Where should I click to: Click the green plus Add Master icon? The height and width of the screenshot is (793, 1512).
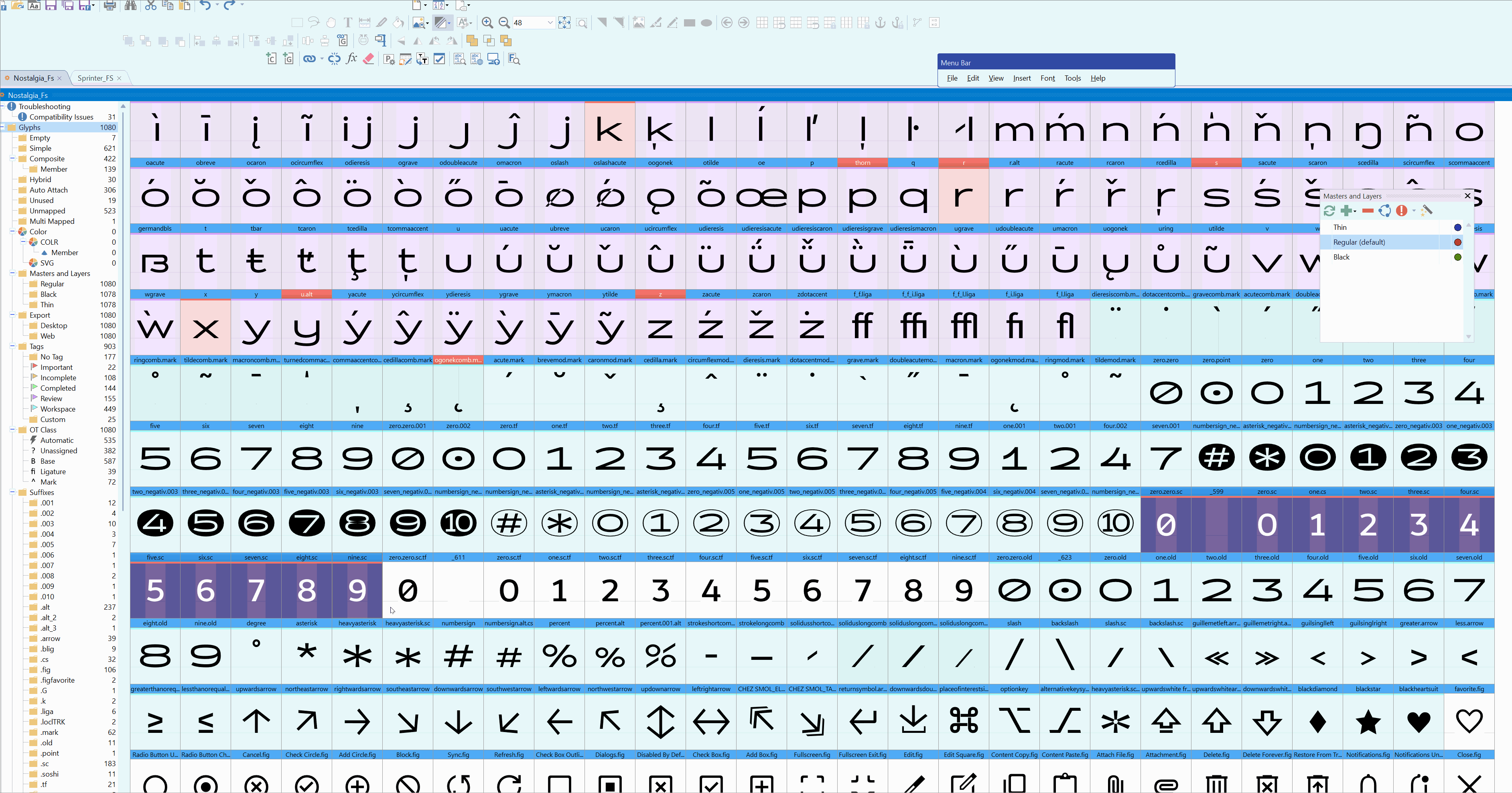[1347, 211]
